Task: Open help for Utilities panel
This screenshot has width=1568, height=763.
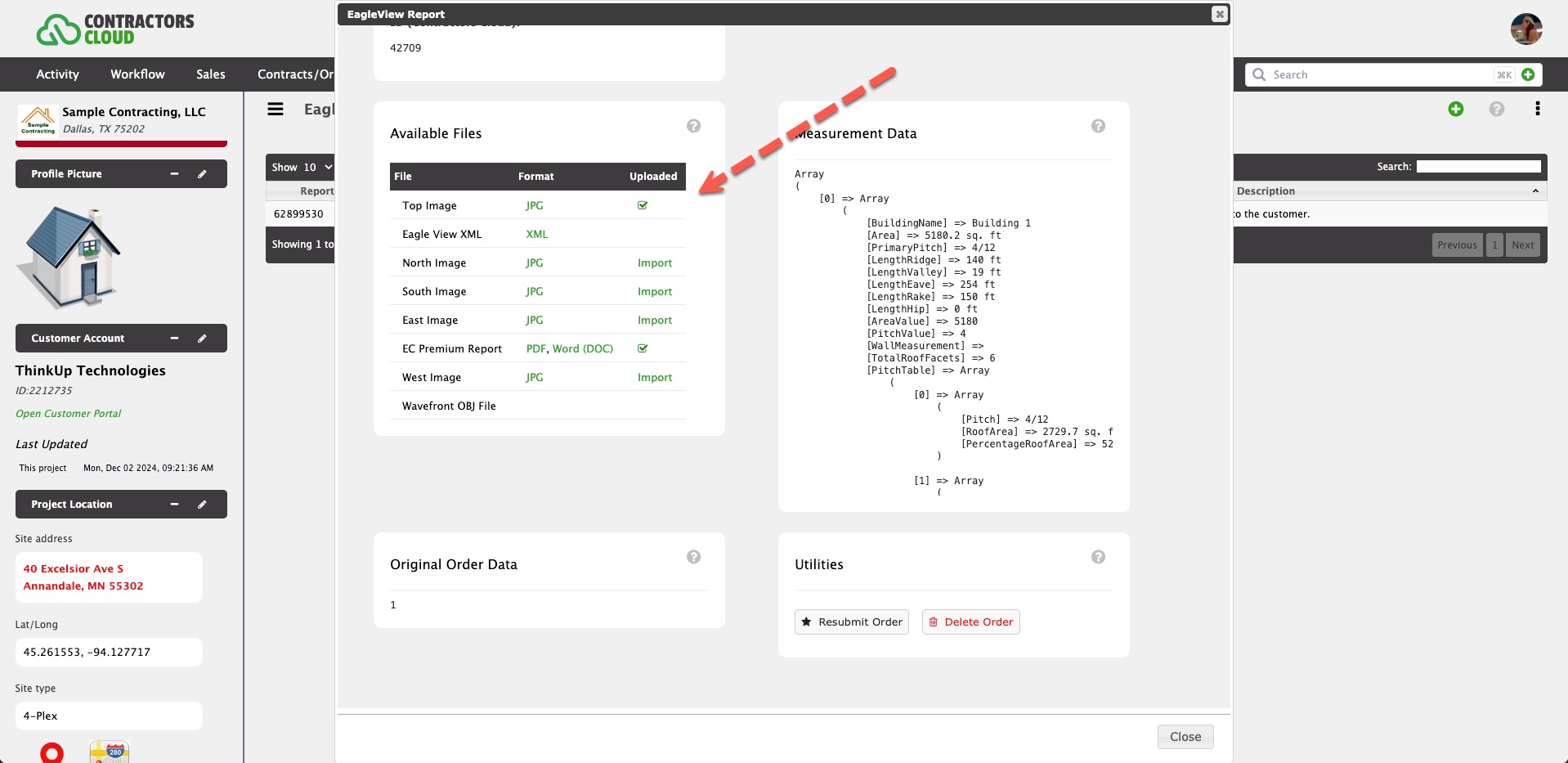Action: coord(1098,557)
